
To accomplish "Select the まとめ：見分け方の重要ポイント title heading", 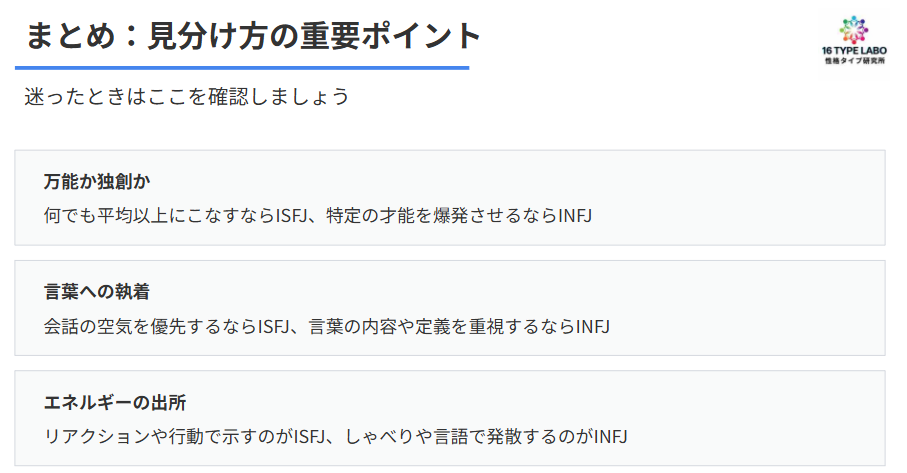I will pyautogui.click(x=253, y=37).
